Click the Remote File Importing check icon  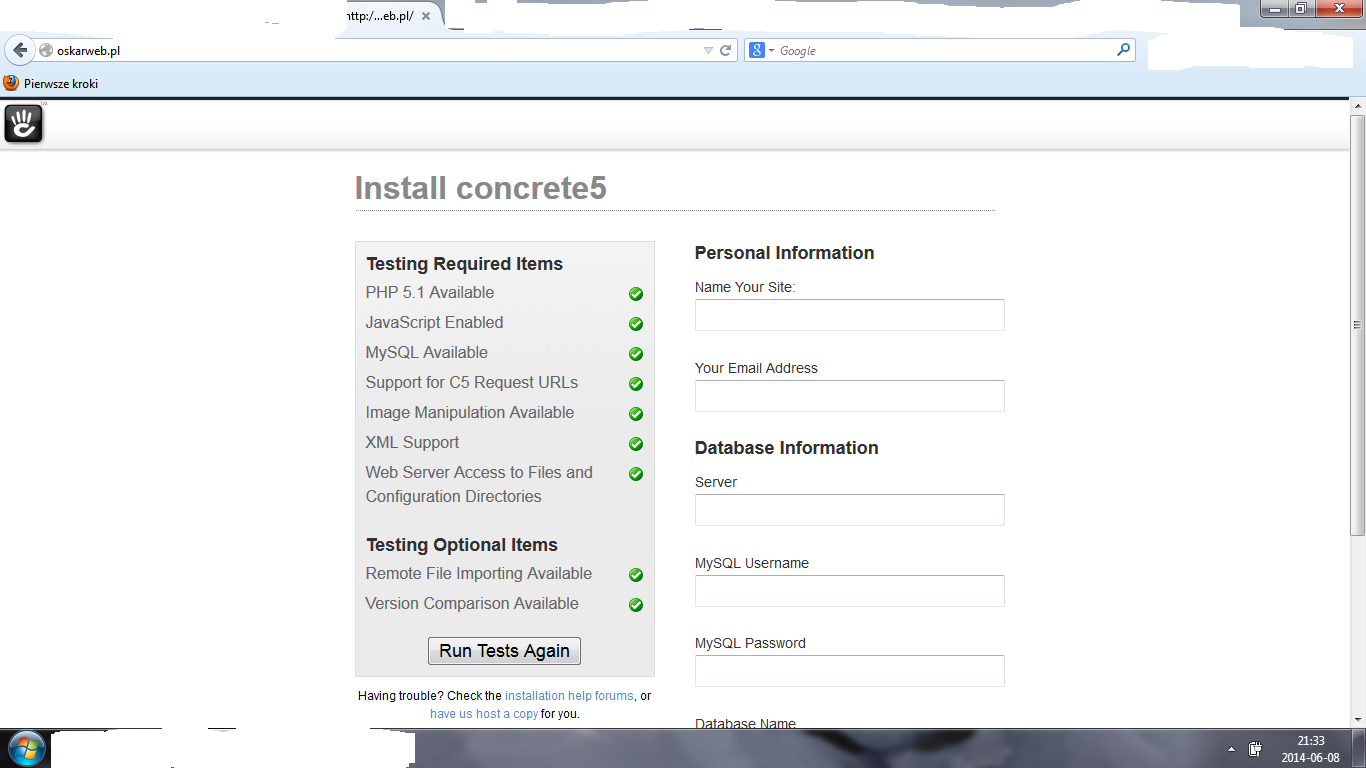tap(636, 575)
